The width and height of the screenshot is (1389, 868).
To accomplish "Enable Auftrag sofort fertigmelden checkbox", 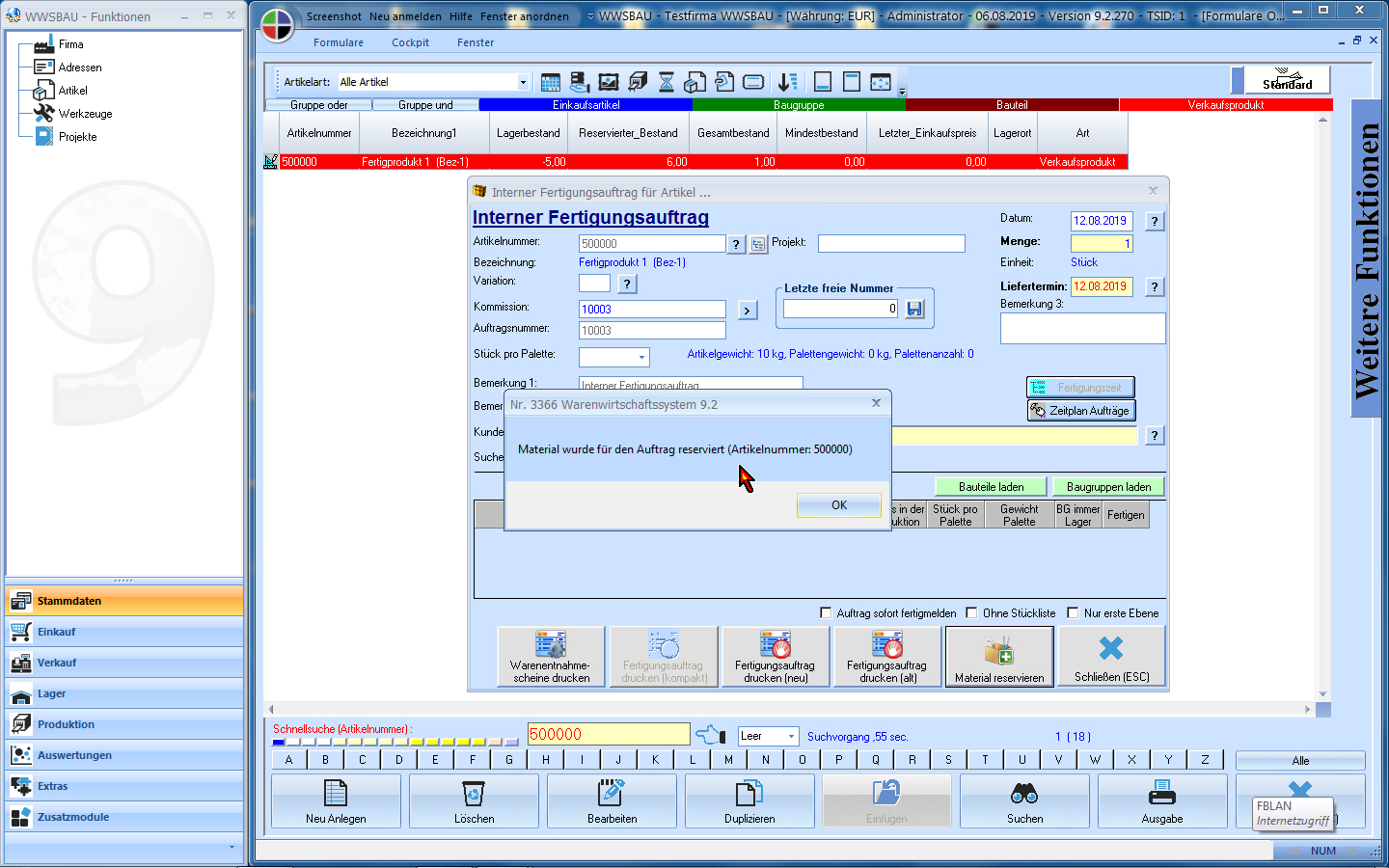I will 826,612.
